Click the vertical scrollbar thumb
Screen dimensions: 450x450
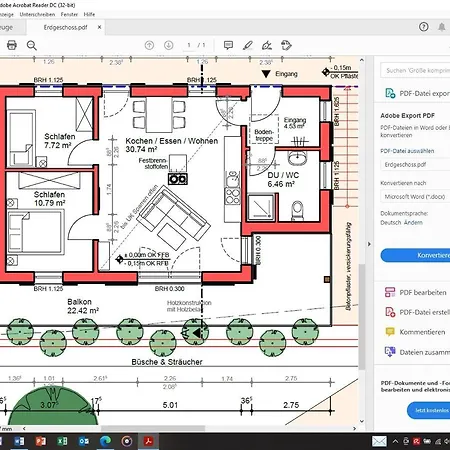pyautogui.click(x=362, y=316)
